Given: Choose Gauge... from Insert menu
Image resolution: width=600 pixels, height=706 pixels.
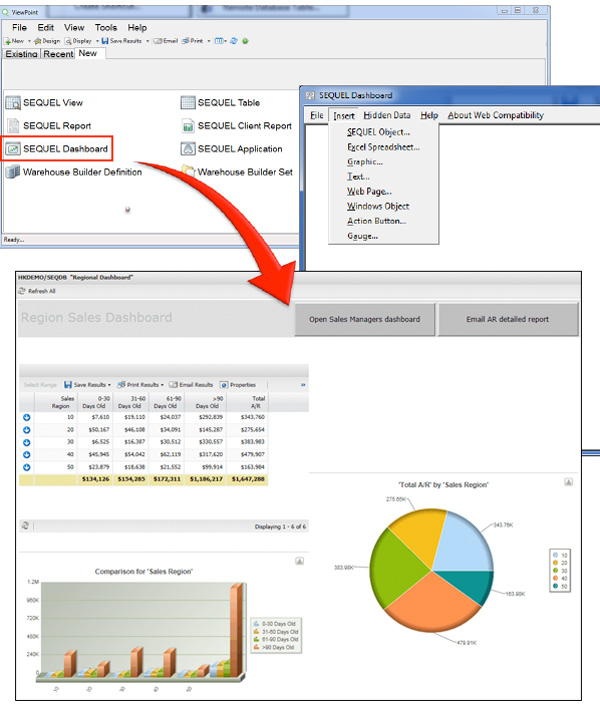Looking at the screenshot, I should (x=362, y=236).
